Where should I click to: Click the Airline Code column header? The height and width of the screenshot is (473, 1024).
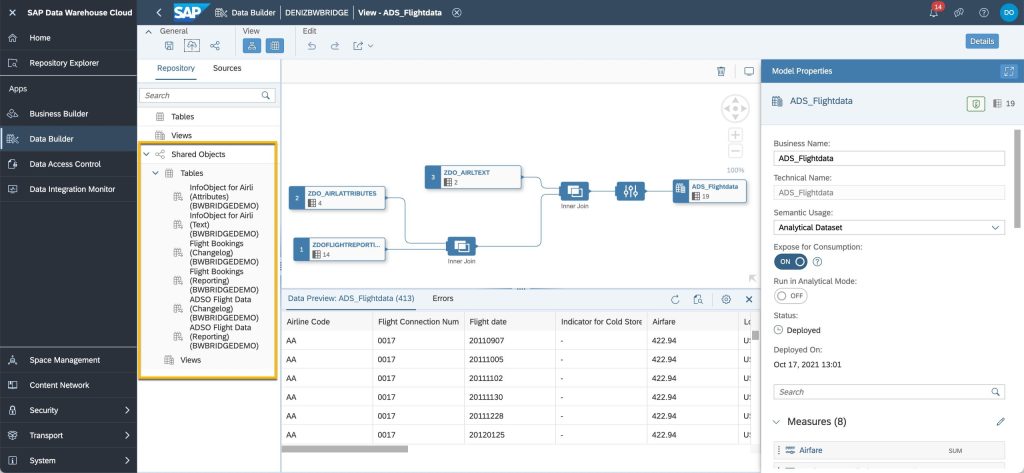327,321
